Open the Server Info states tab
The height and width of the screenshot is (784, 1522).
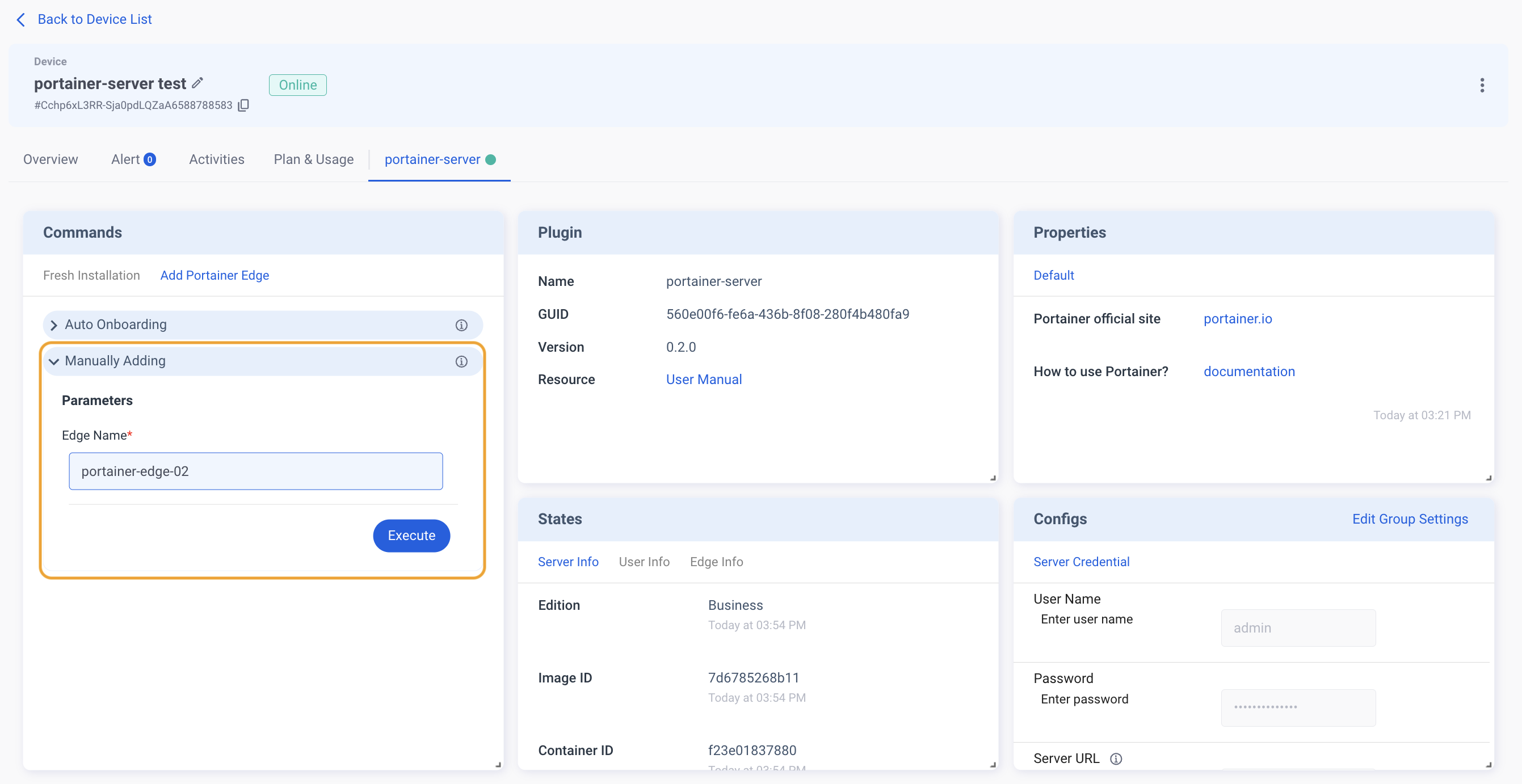[568, 562]
